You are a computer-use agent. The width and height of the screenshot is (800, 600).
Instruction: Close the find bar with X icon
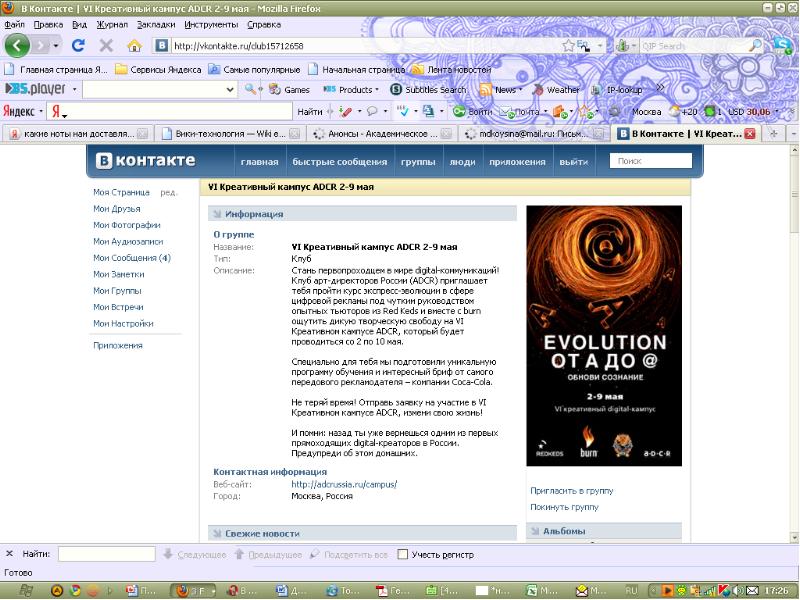[9, 554]
